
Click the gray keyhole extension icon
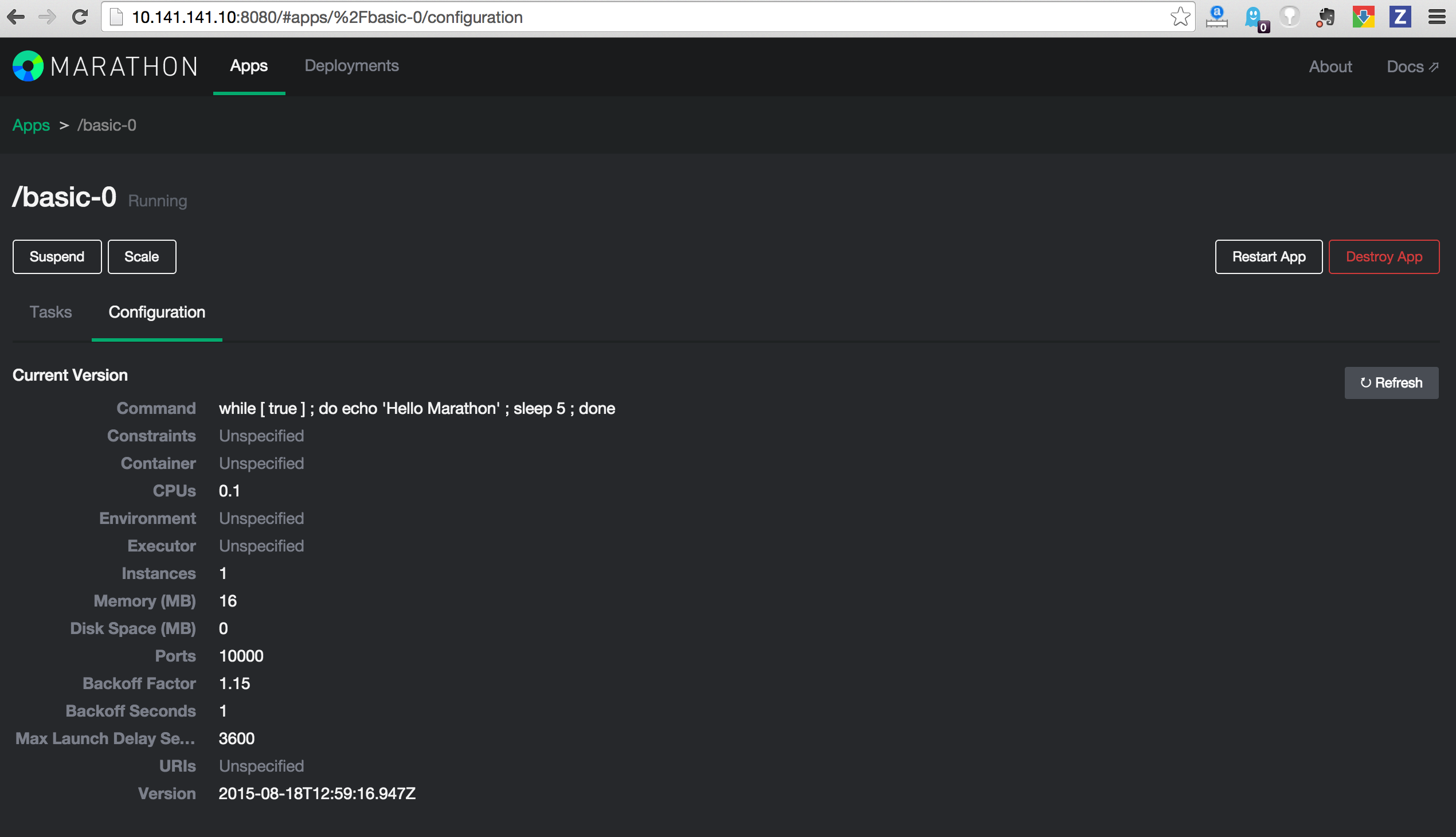click(1290, 17)
